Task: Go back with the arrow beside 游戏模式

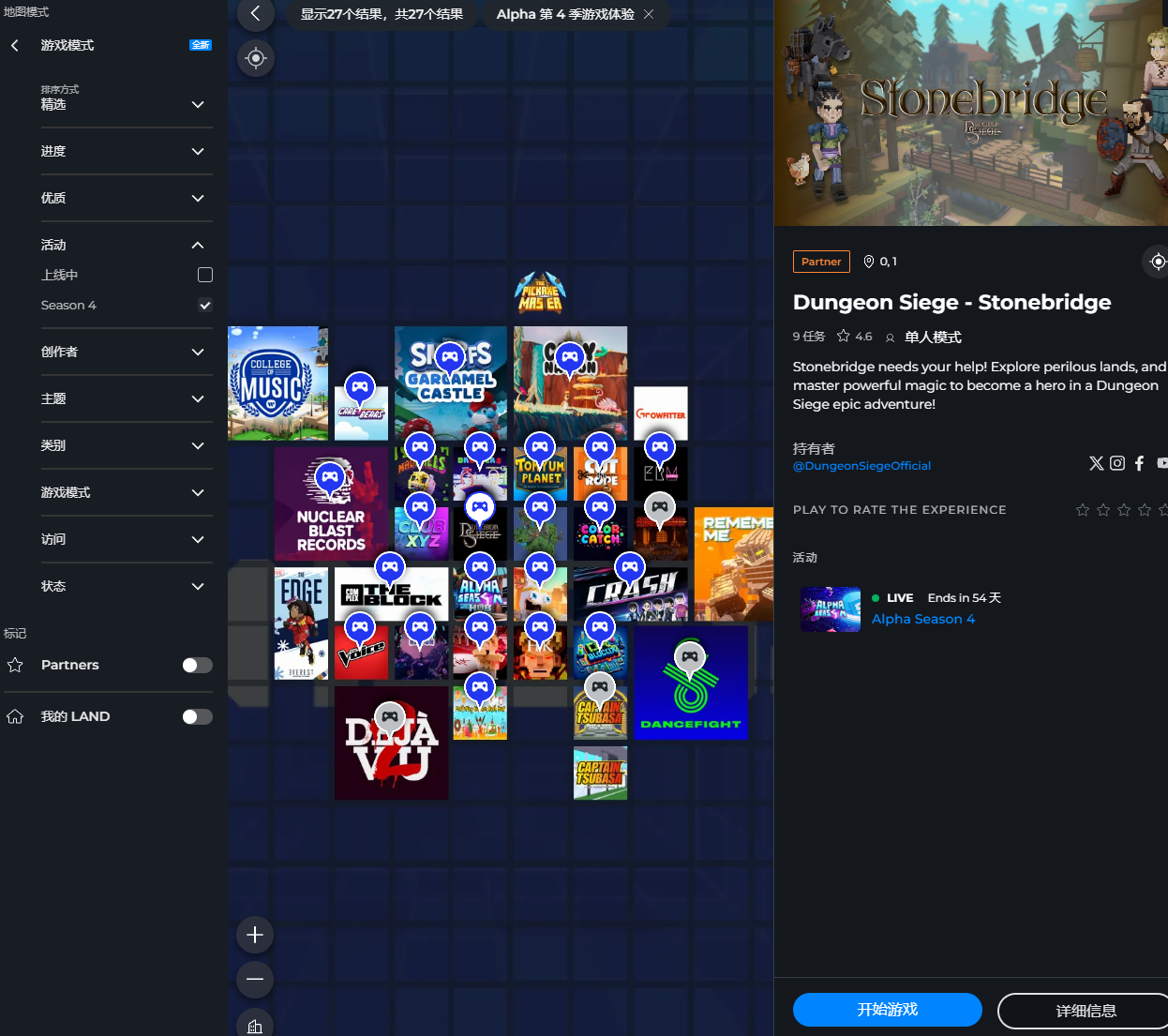Action: pos(15,45)
